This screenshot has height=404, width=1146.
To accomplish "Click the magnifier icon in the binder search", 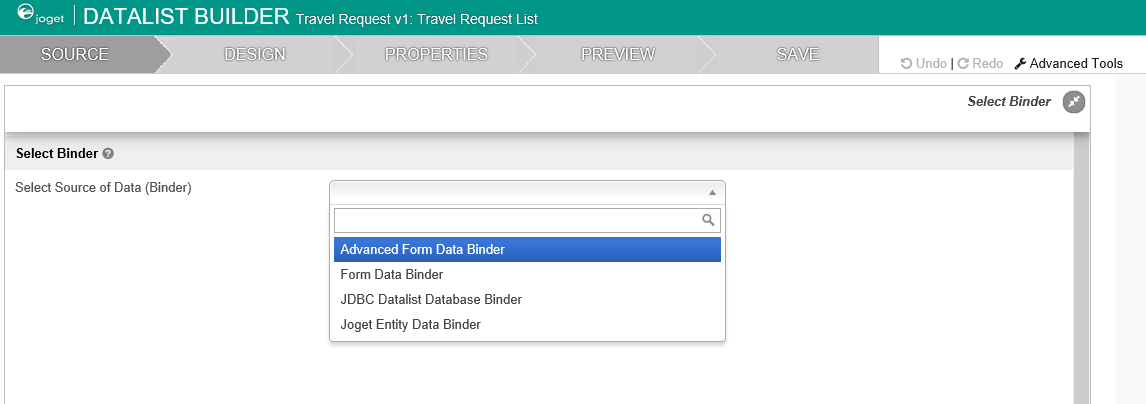I will [708, 220].
